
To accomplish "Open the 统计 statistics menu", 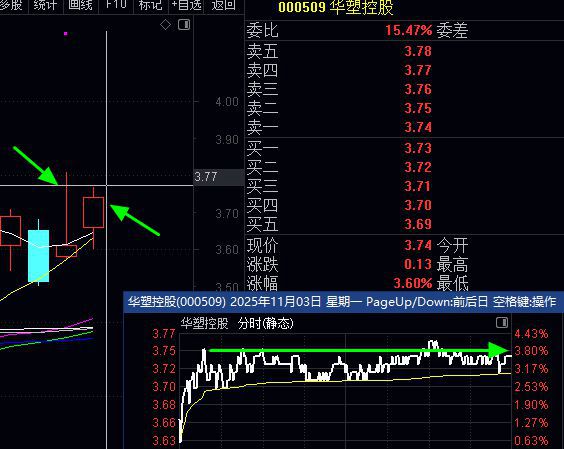I will (x=45, y=5).
